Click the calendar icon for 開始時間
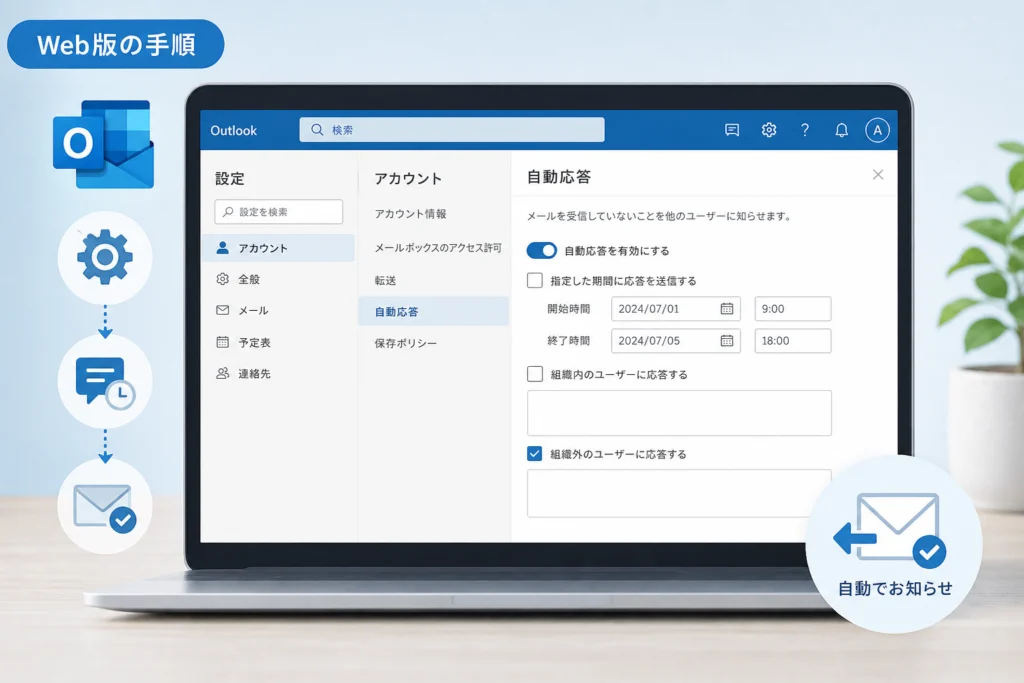The width and height of the screenshot is (1024, 683). (x=727, y=309)
